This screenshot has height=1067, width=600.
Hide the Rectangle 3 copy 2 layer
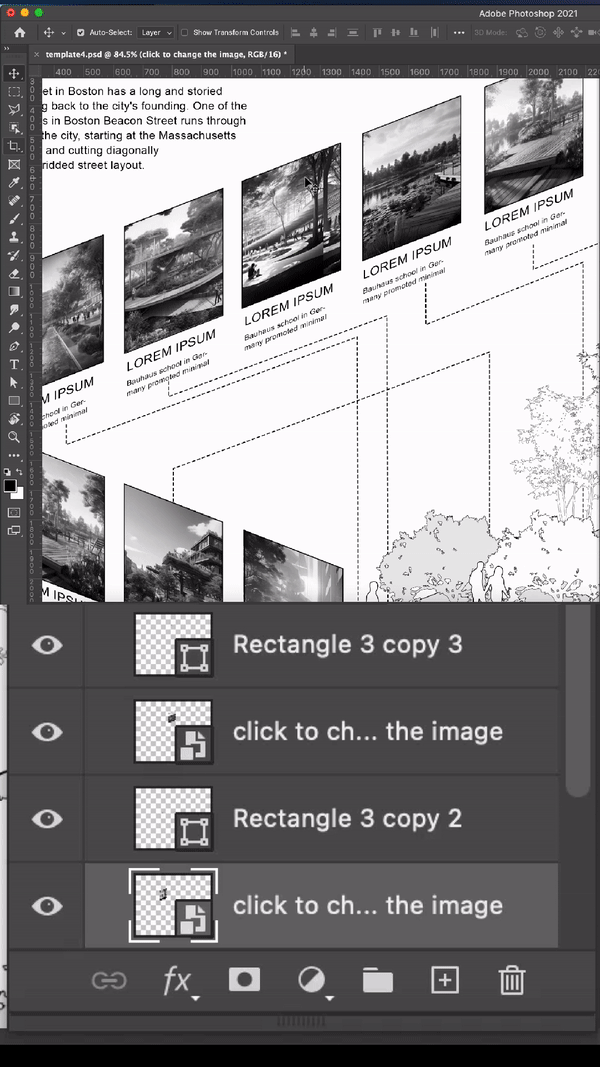[x=46, y=819]
